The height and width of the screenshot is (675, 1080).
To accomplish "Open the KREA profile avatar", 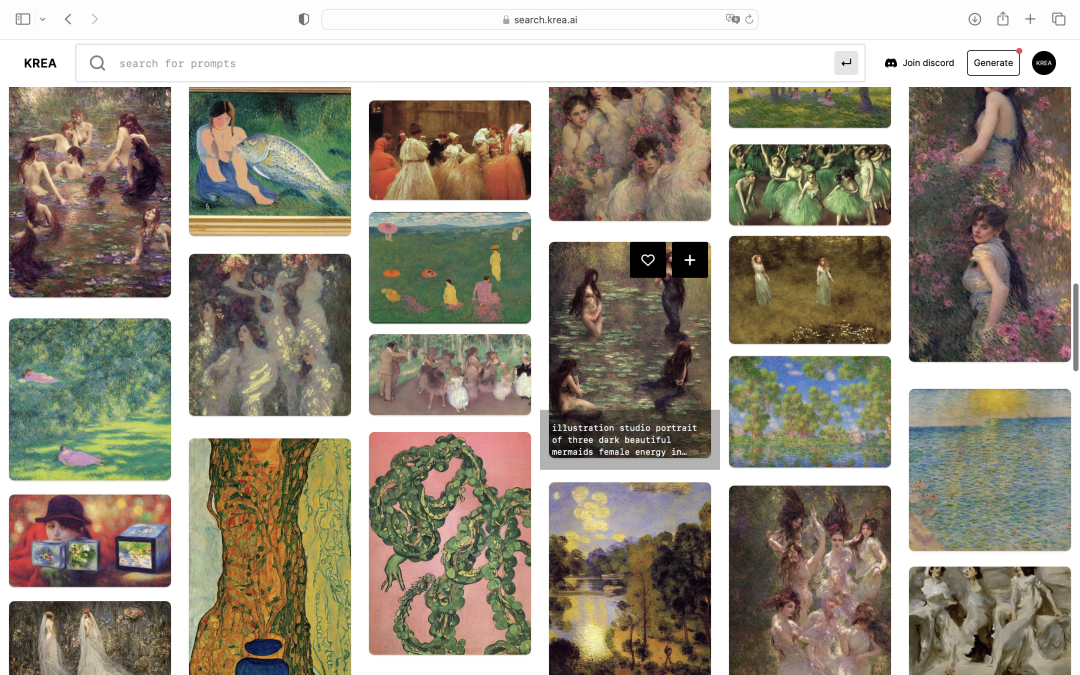I will 1044,63.
